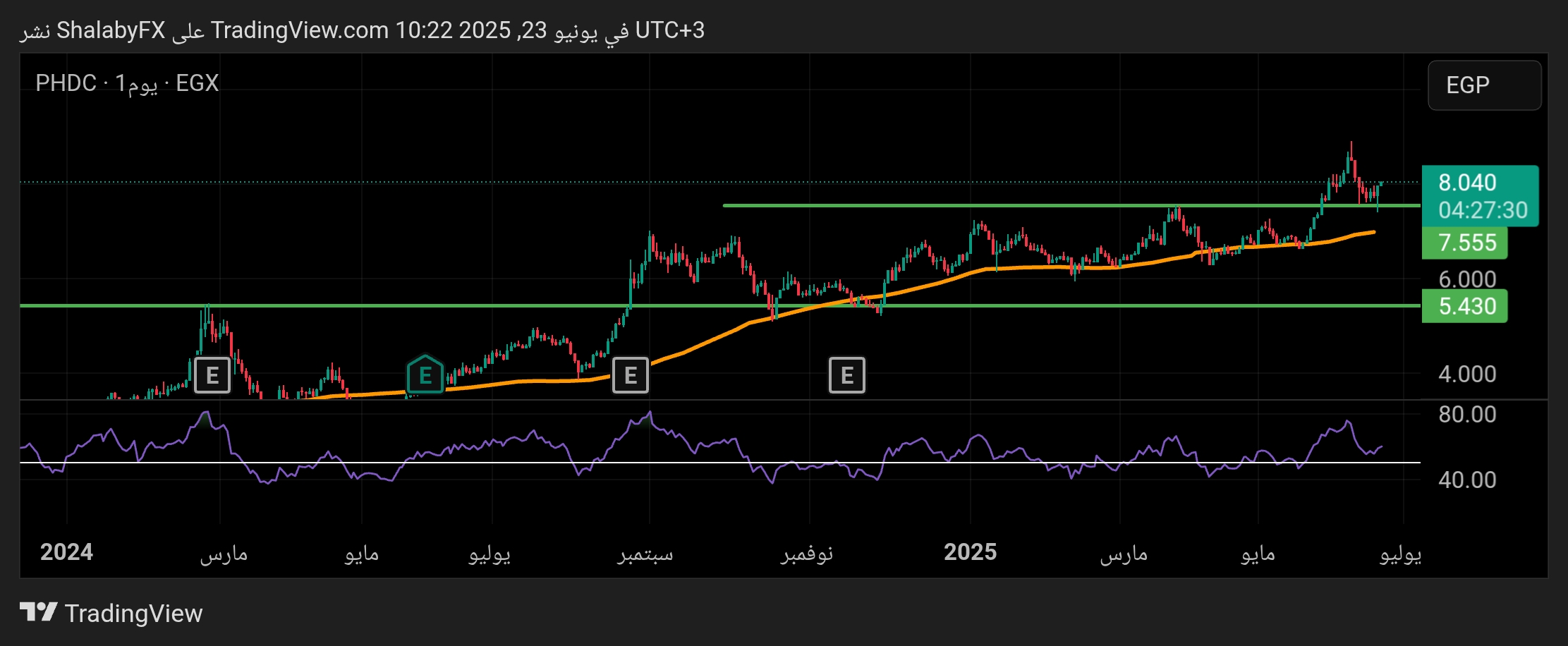Click the current price label 8.040
Viewport: 1568px width, 646px height.
tap(1467, 183)
